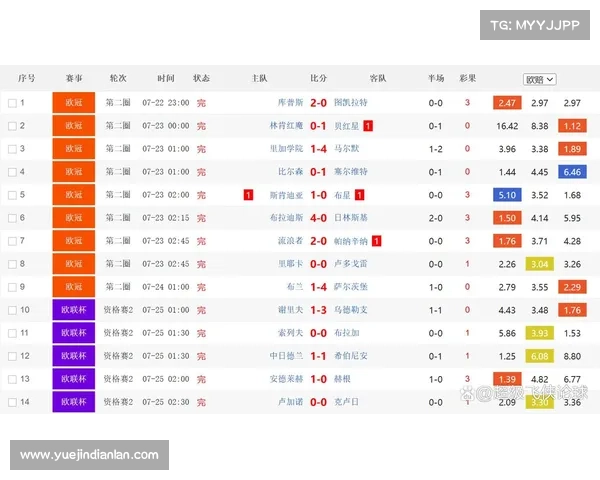Click the red card badge next to 布星
This screenshot has width=600, height=480.
click(x=359, y=195)
